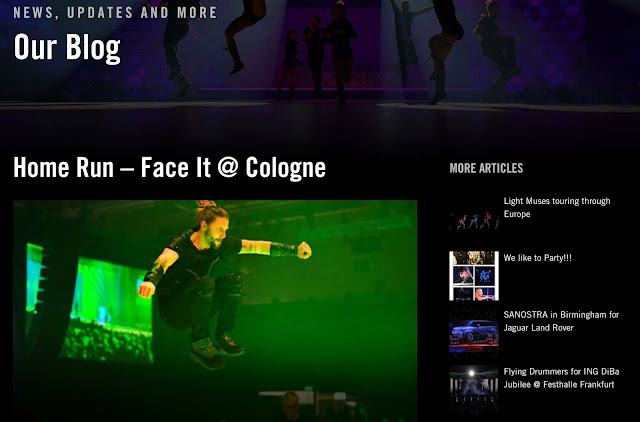This screenshot has width=640, height=422.
Task: Click the bald spectator at the photo's bottom
Action: pyautogui.click(x=291, y=405)
